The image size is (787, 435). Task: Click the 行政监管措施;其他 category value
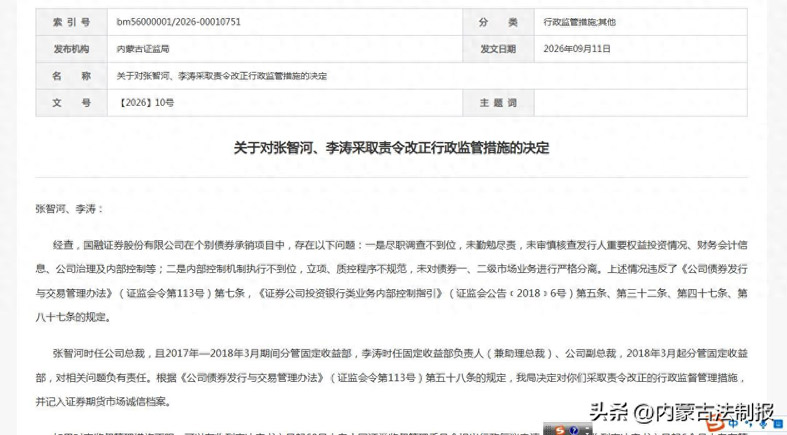point(579,22)
